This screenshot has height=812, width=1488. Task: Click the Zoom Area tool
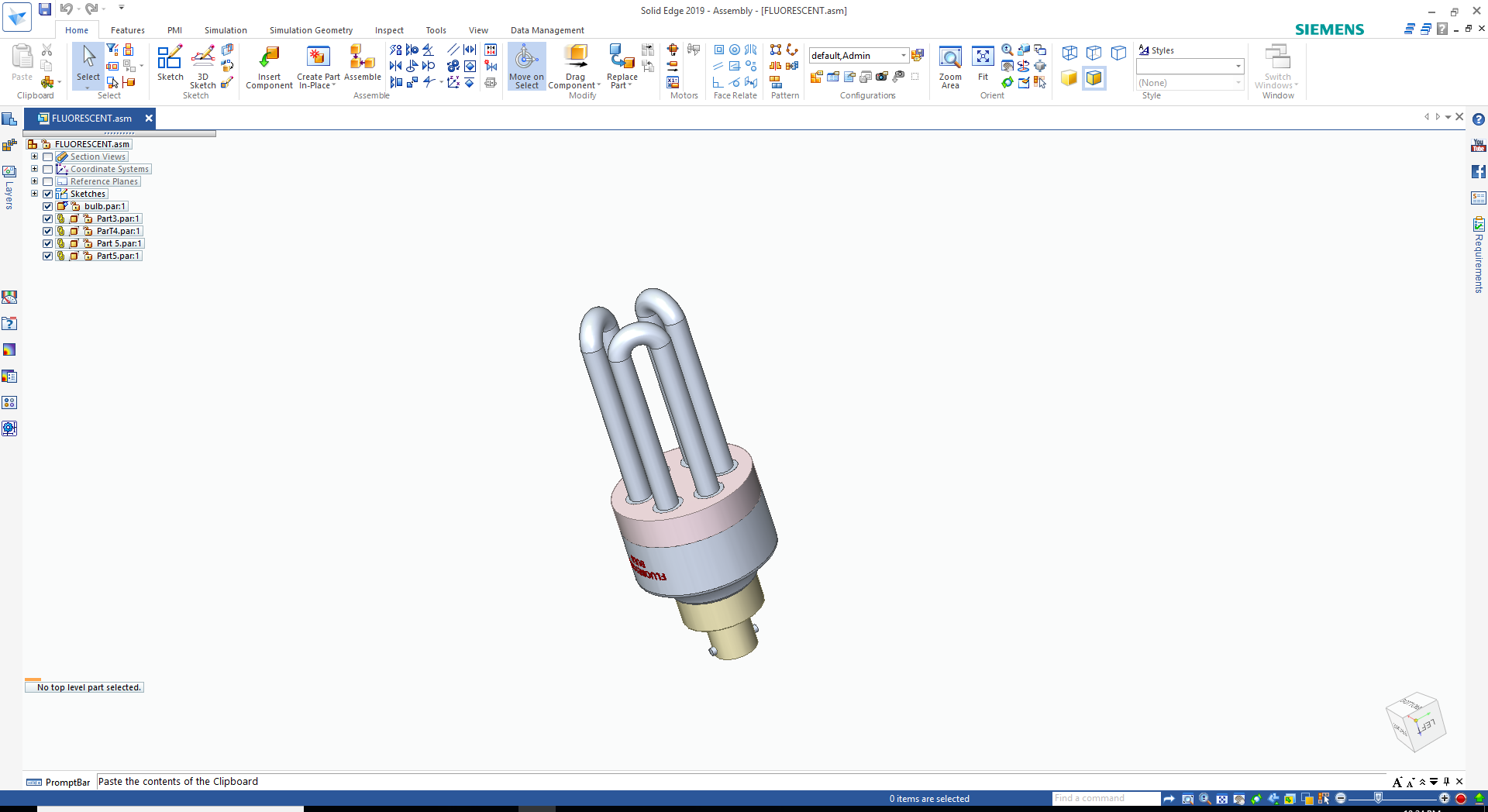(950, 67)
